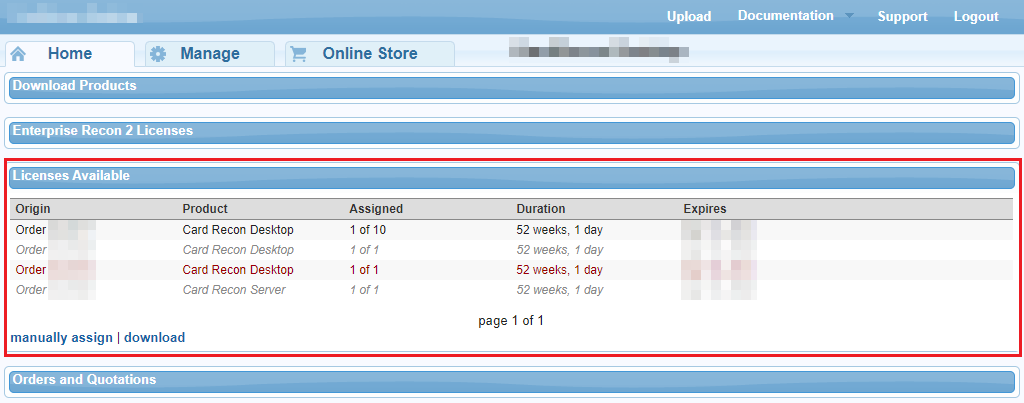Click the highlighted red Card Recon Desktop row
The width and height of the screenshot is (1024, 403).
238,270
